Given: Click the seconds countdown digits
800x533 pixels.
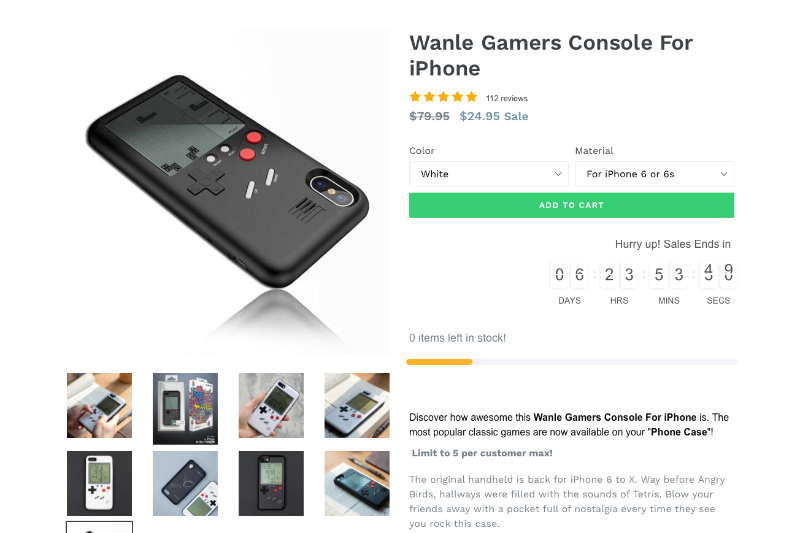Looking at the screenshot, I should 718,274.
